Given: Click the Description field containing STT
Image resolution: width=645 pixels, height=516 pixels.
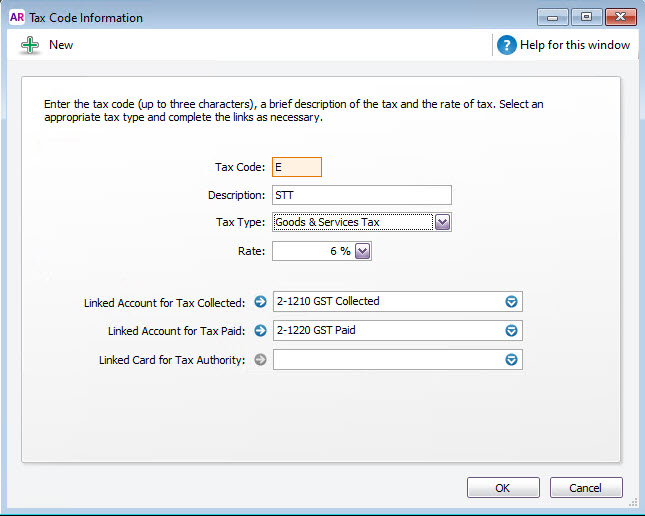Looking at the screenshot, I should click(x=362, y=195).
